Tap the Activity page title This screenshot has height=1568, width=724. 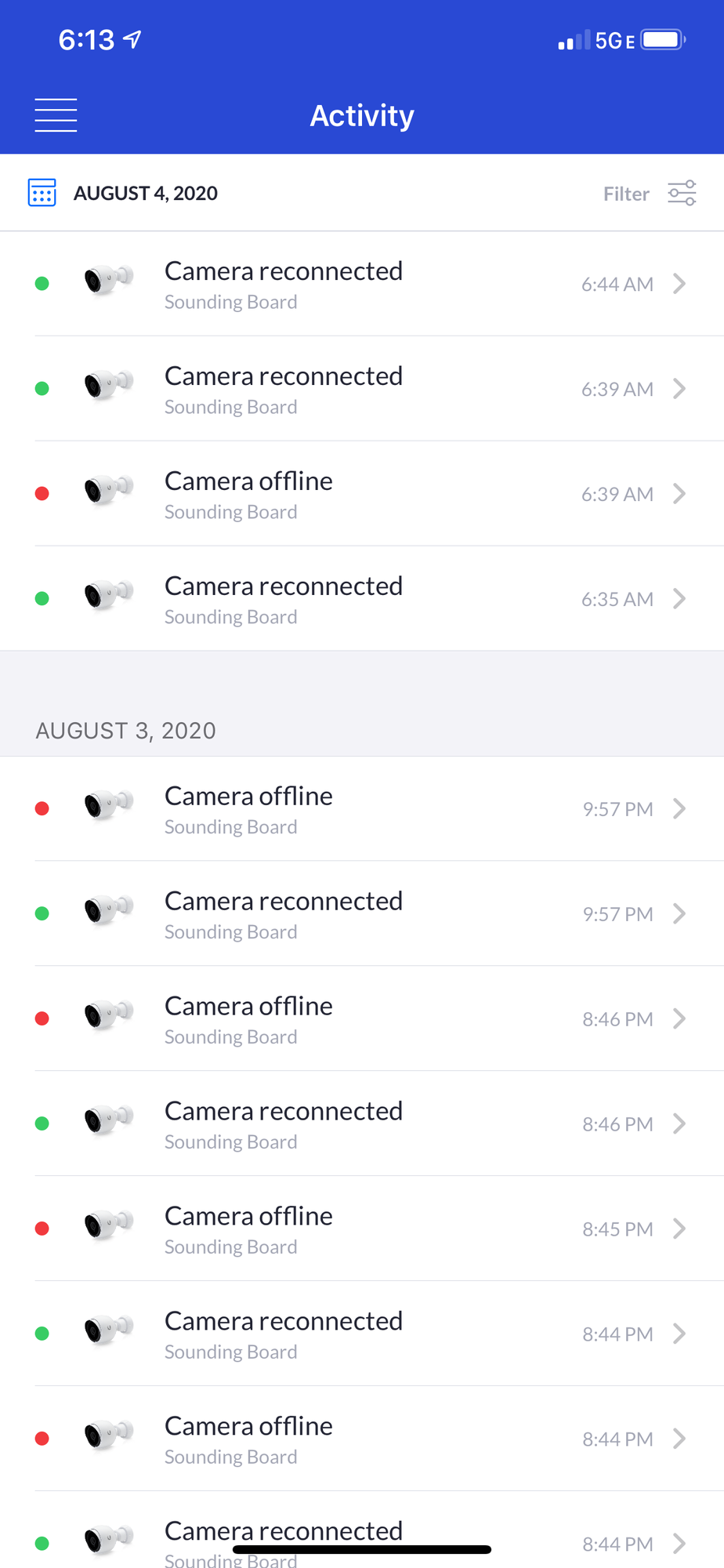(x=362, y=116)
